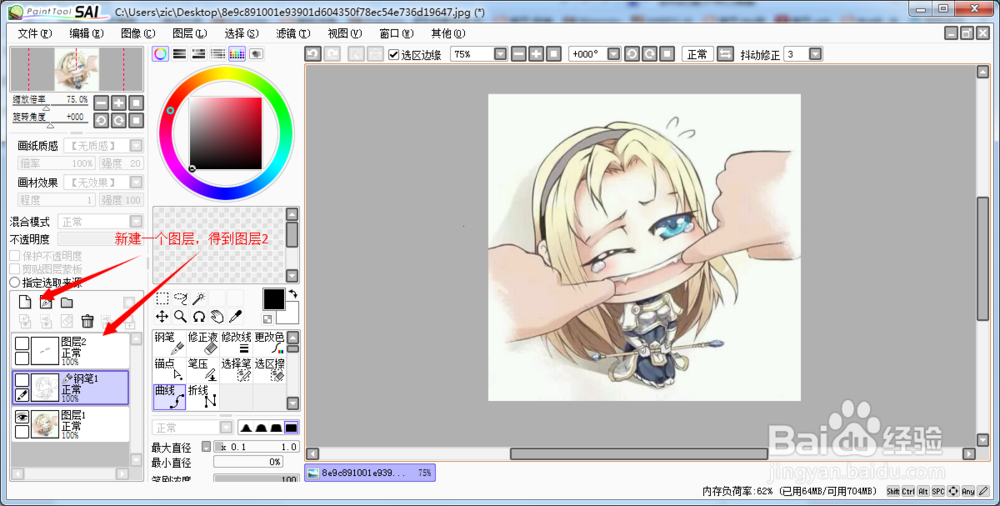The height and width of the screenshot is (506, 1000).
Task: Select the 图层2 layer row
Action: click(71, 351)
